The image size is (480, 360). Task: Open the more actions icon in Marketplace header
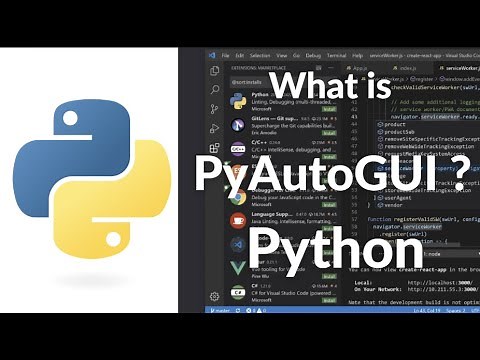pos(331,68)
